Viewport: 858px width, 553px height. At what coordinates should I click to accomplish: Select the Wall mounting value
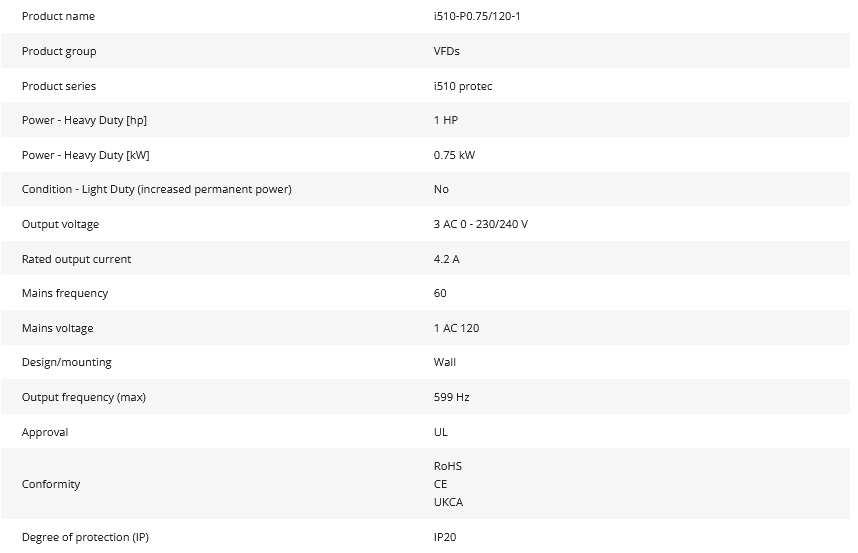click(x=445, y=363)
